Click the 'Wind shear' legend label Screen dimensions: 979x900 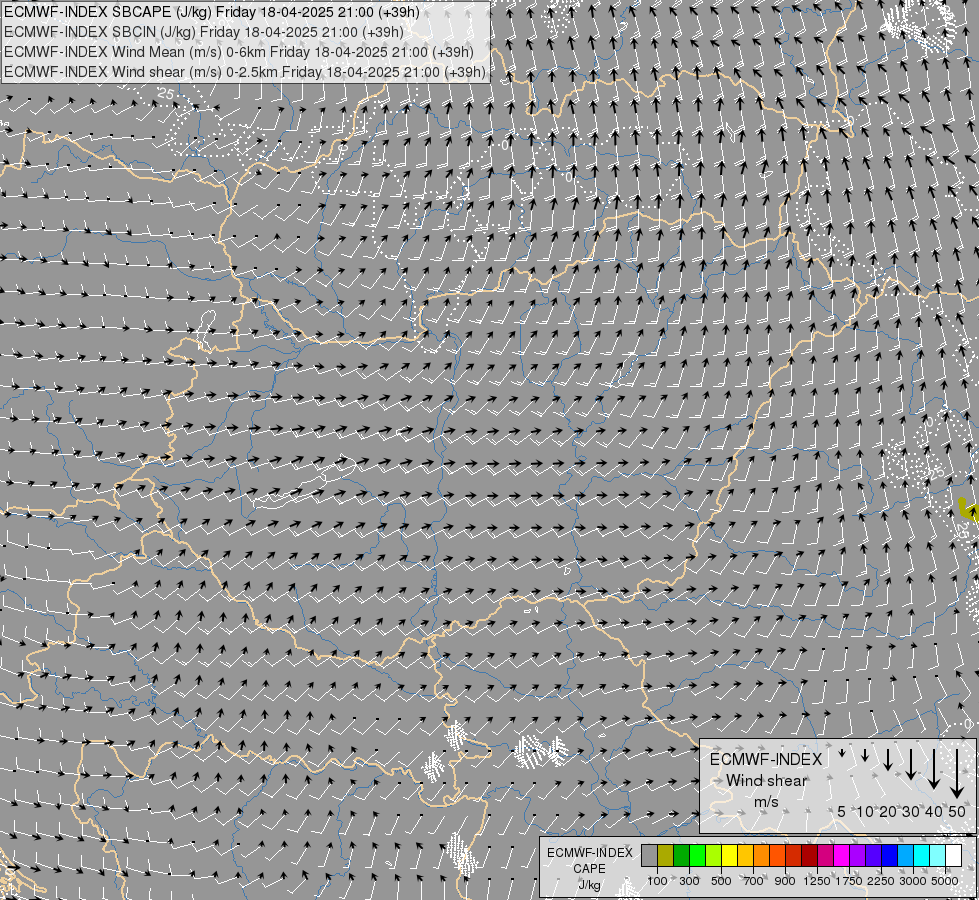tap(767, 781)
